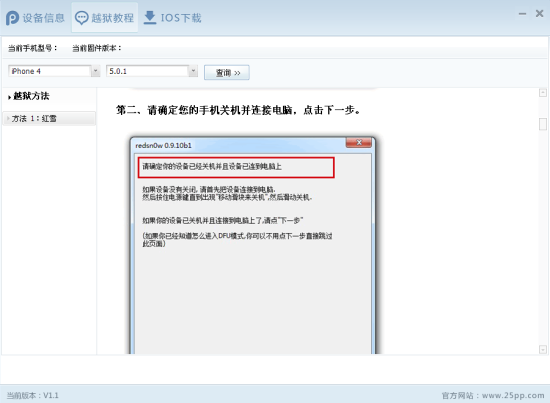550x403 pixels.
Task: Click the tutorial scrollbar thumb
Action: pos(543,124)
